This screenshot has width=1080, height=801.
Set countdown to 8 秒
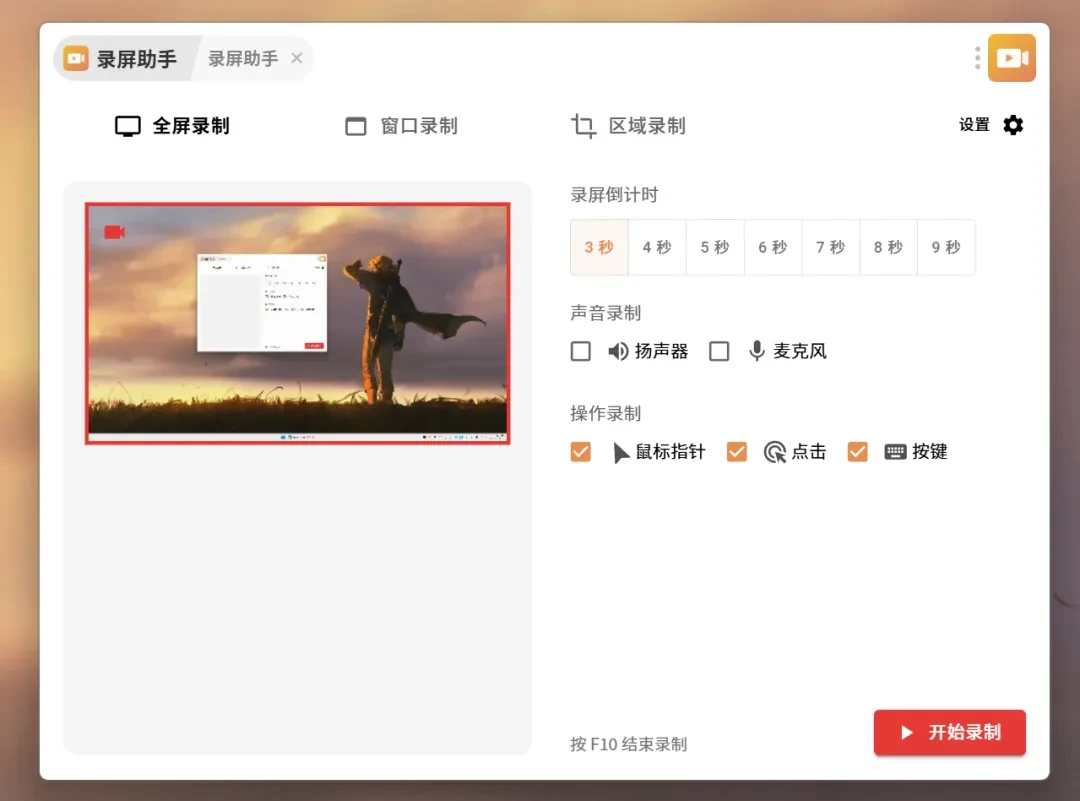pyautogui.click(x=889, y=247)
